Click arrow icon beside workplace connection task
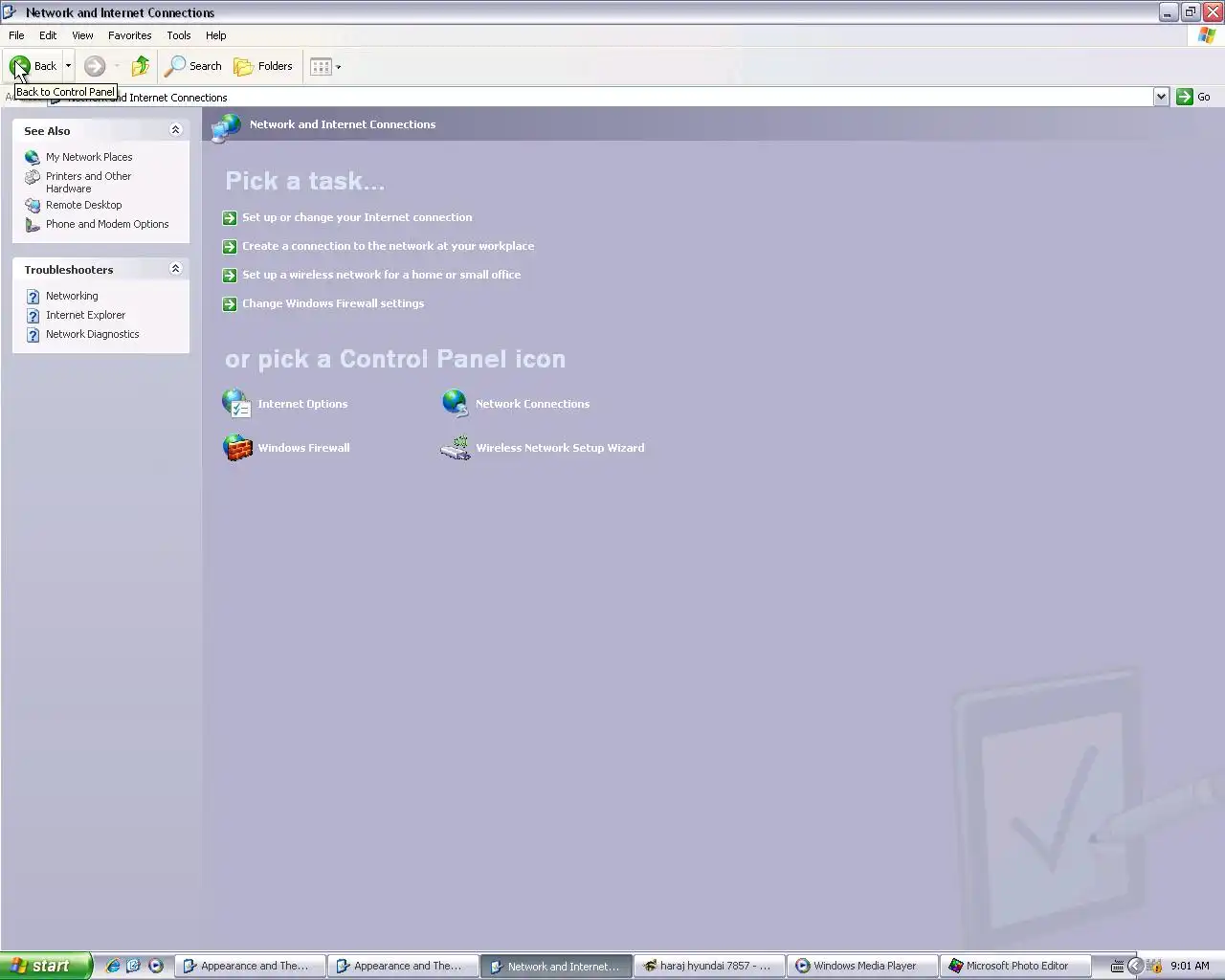Viewport: 1225px width, 980px height. click(x=230, y=247)
